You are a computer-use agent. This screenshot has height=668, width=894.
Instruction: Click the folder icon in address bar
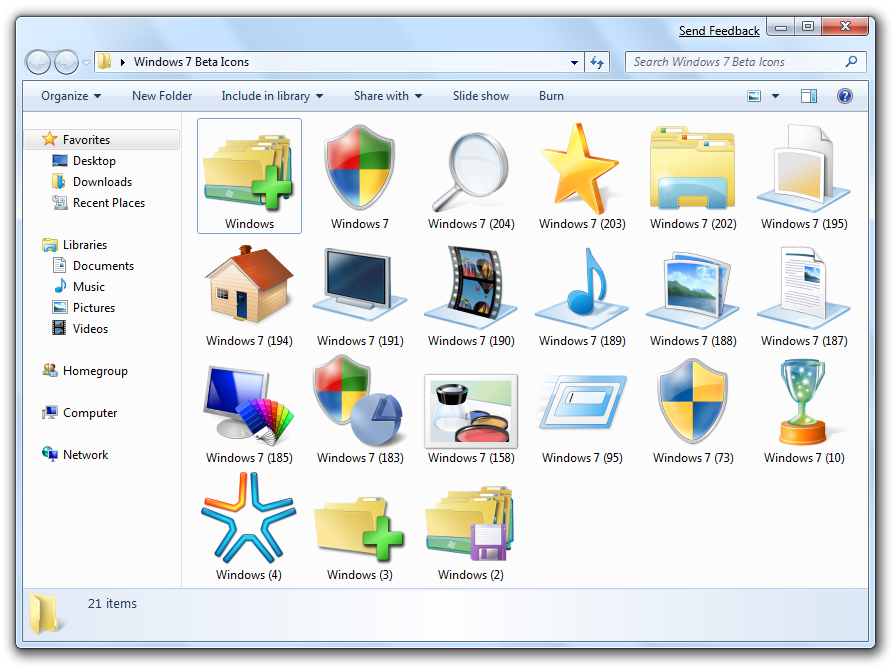(104, 62)
